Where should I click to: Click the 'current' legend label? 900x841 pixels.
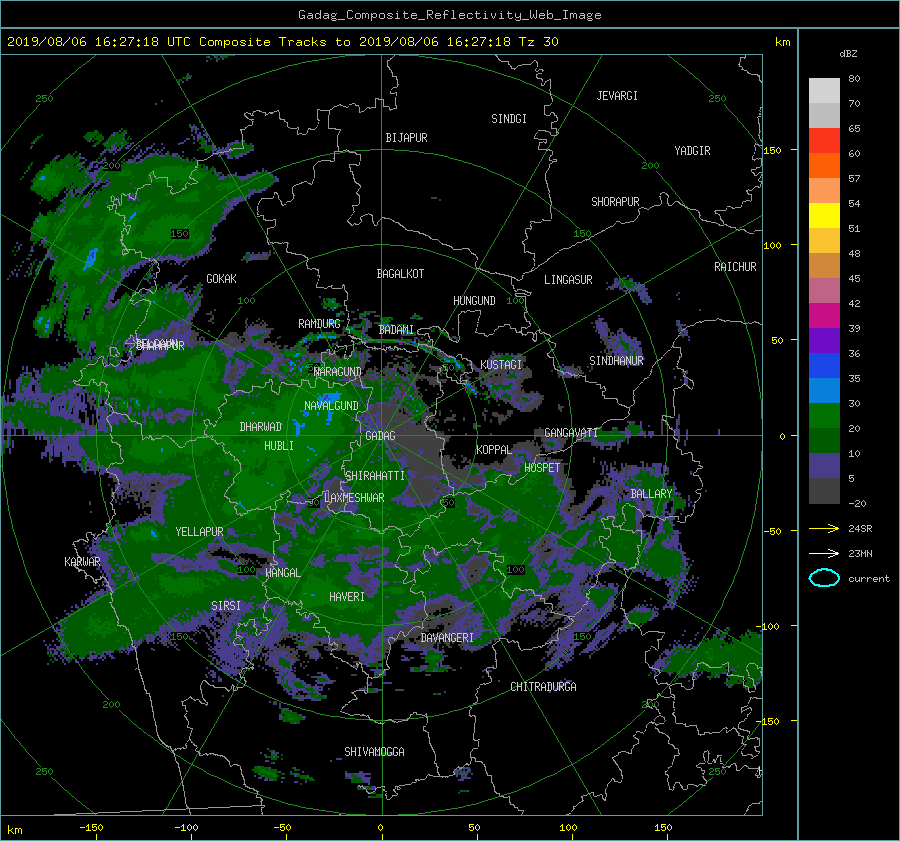[x=869, y=579]
